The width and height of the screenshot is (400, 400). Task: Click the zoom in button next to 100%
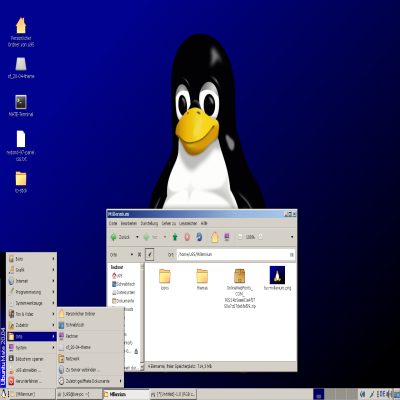(x=261, y=237)
